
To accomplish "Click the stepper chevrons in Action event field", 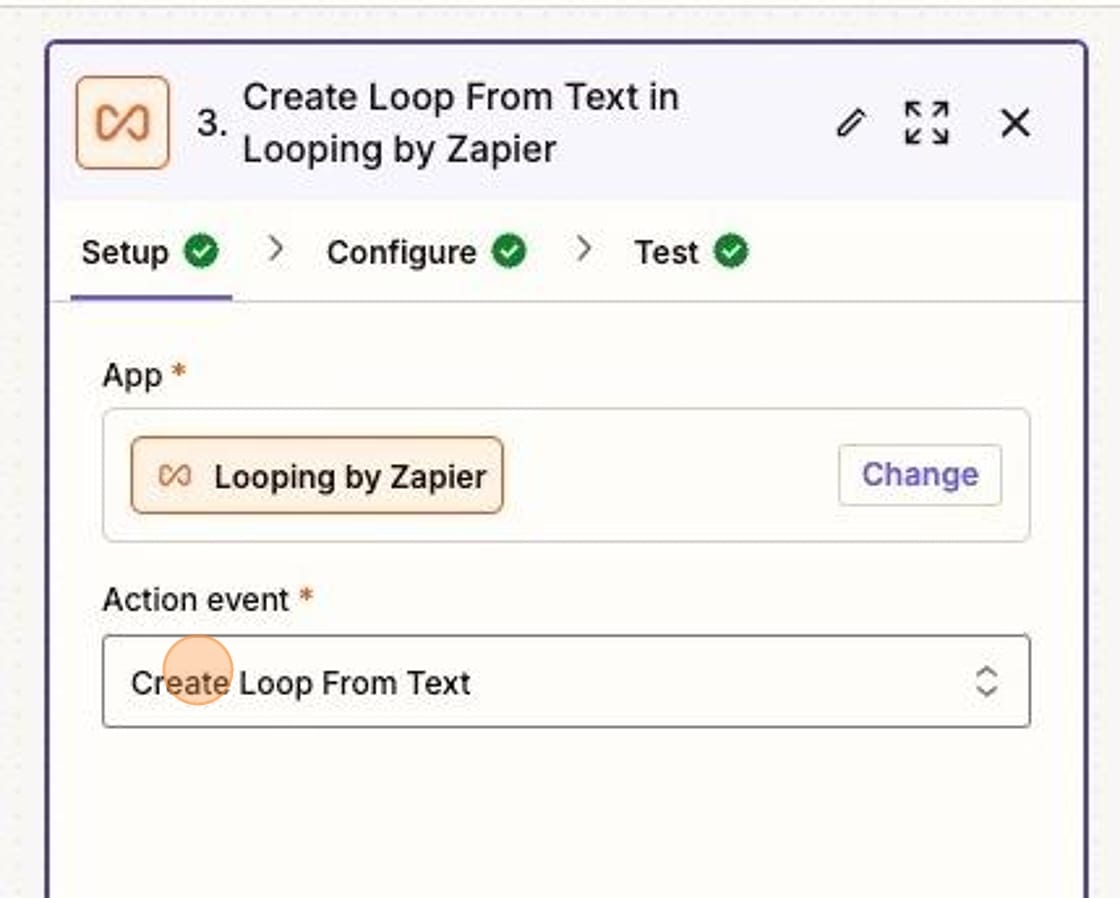I will pos(986,681).
